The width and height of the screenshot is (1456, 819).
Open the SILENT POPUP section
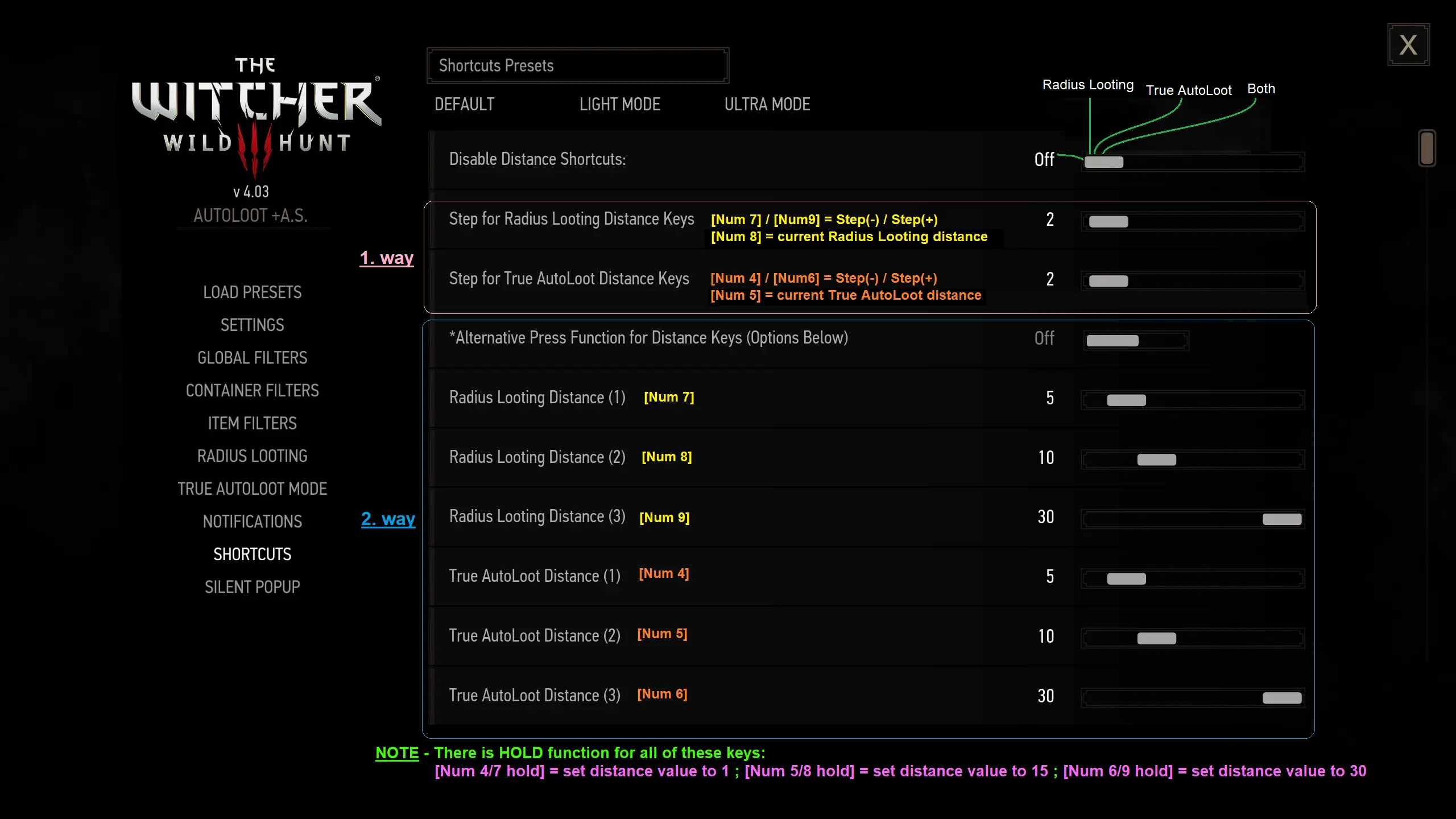pyautogui.click(x=252, y=587)
